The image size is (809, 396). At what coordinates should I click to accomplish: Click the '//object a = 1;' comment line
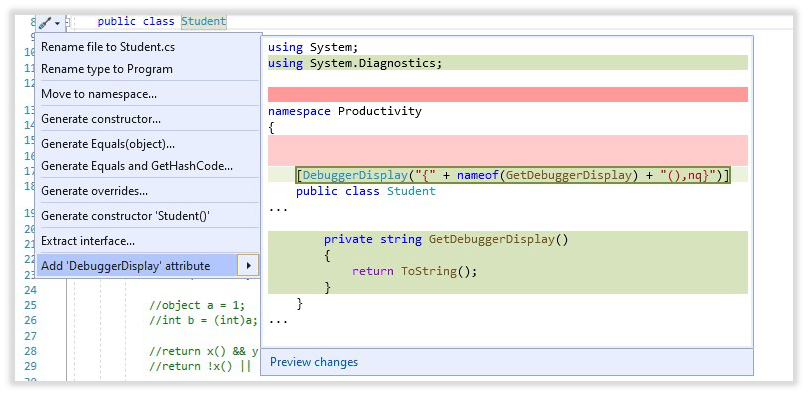pyautogui.click(x=197, y=305)
